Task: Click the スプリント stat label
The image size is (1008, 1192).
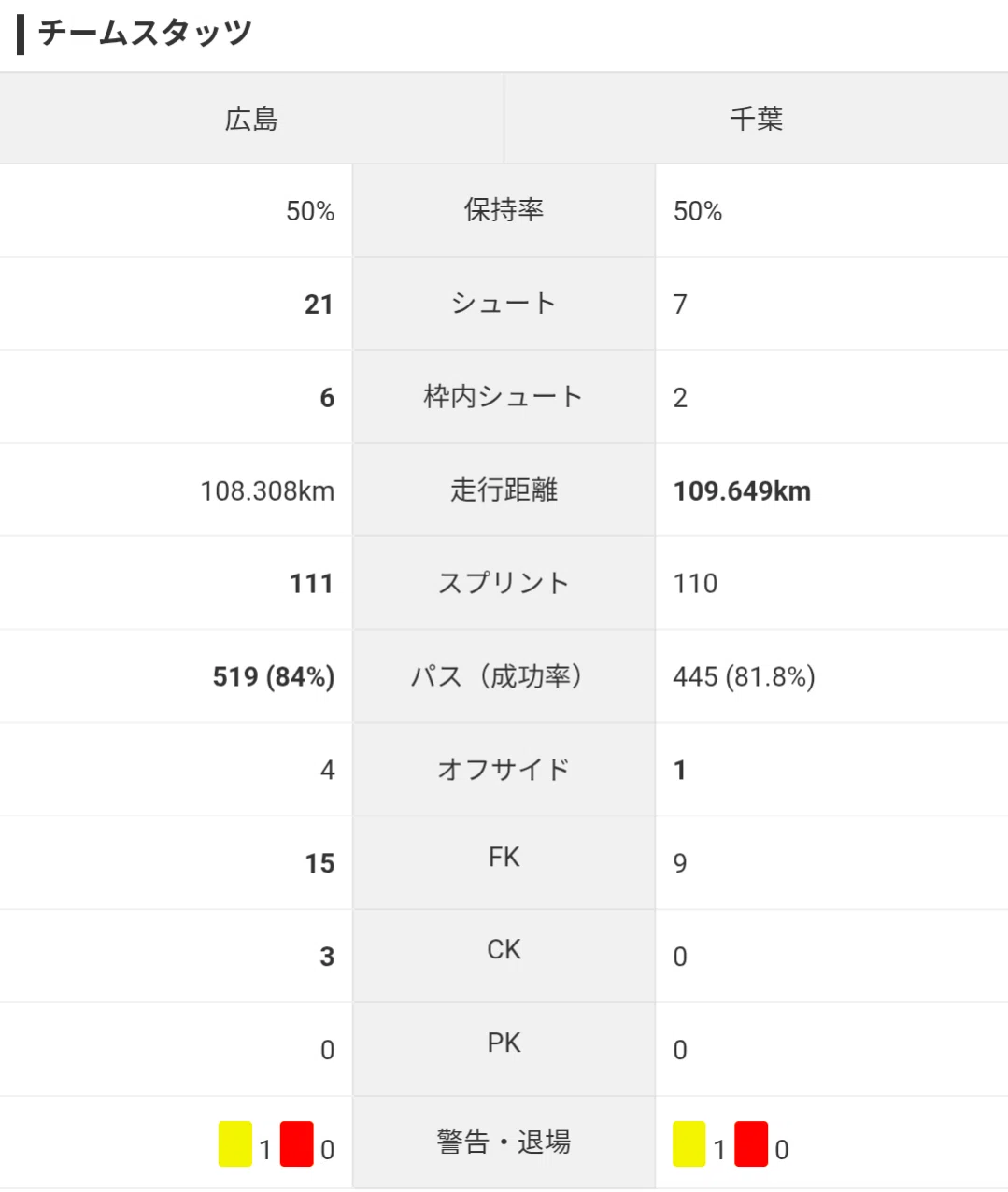Action: (x=504, y=583)
